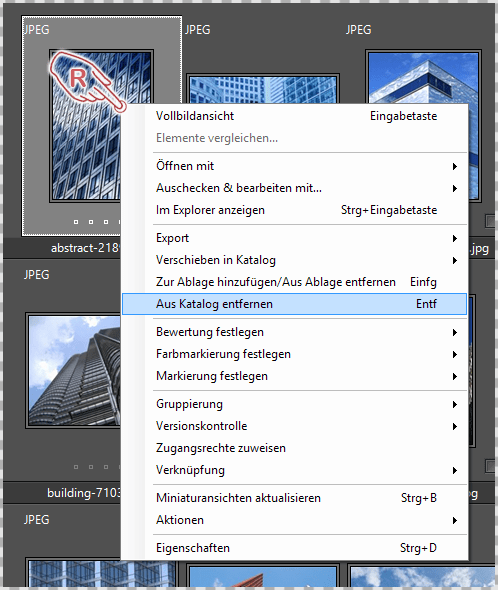Open 'Verschieben in Katalog' submenu
The image size is (498, 590).
click(294, 260)
